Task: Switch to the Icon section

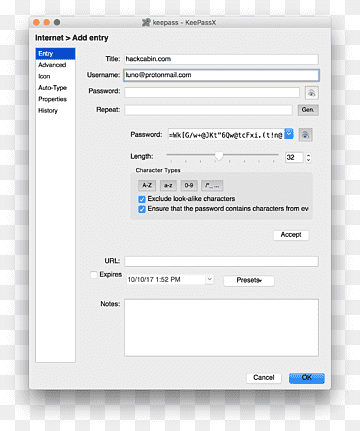Action: pos(55,76)
